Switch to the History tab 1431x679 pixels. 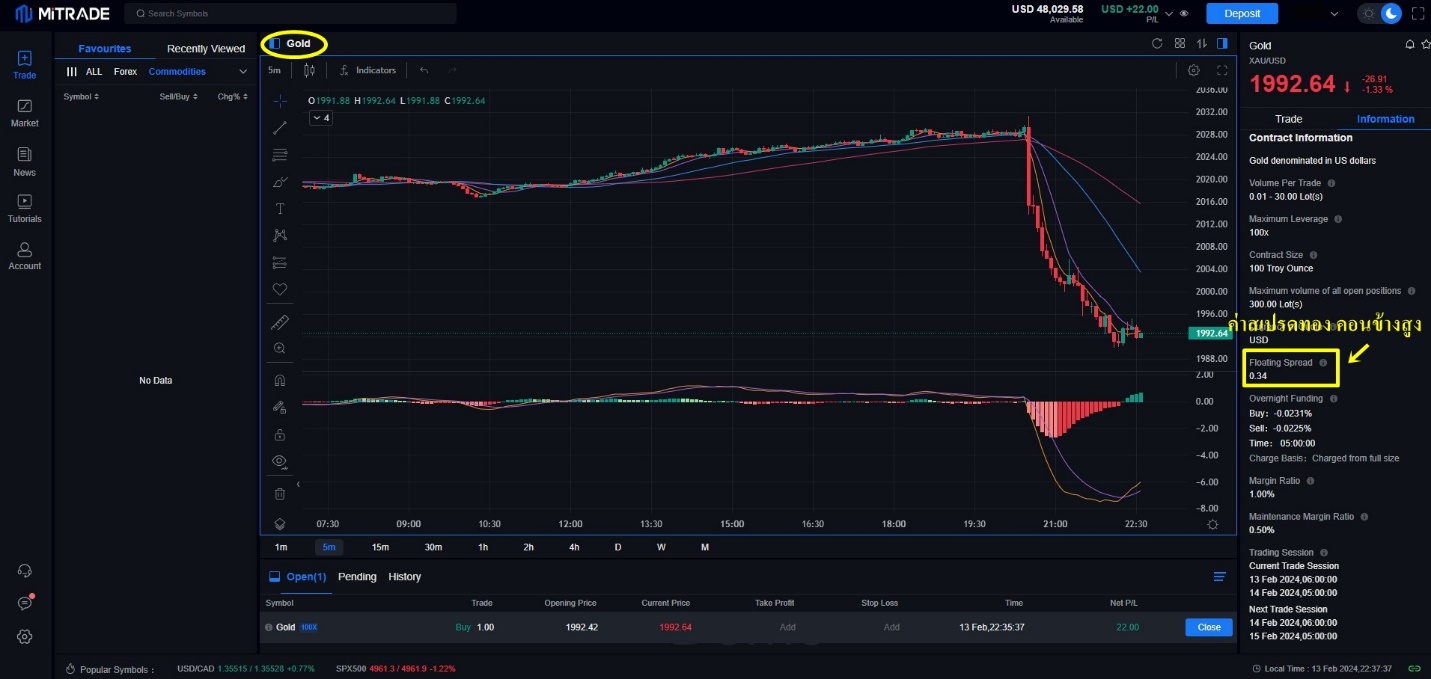[405, 577]
